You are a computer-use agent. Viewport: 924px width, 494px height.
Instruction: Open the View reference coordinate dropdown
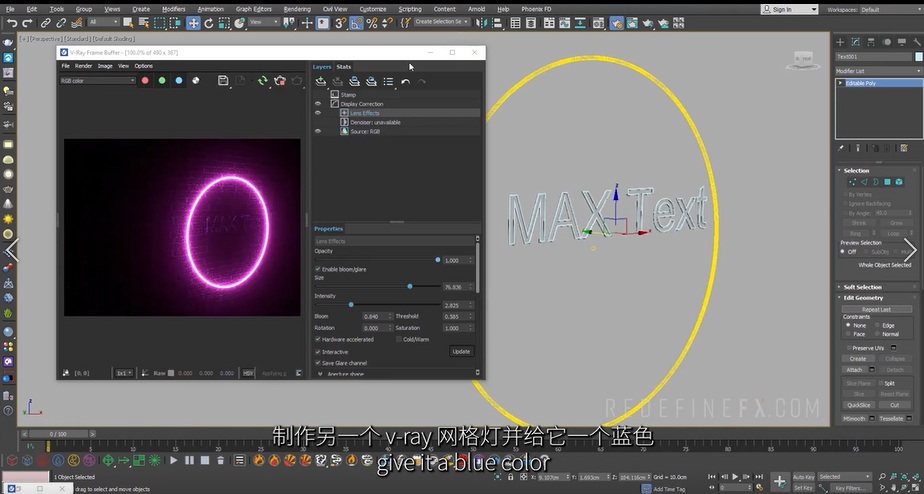click(263, 22)
